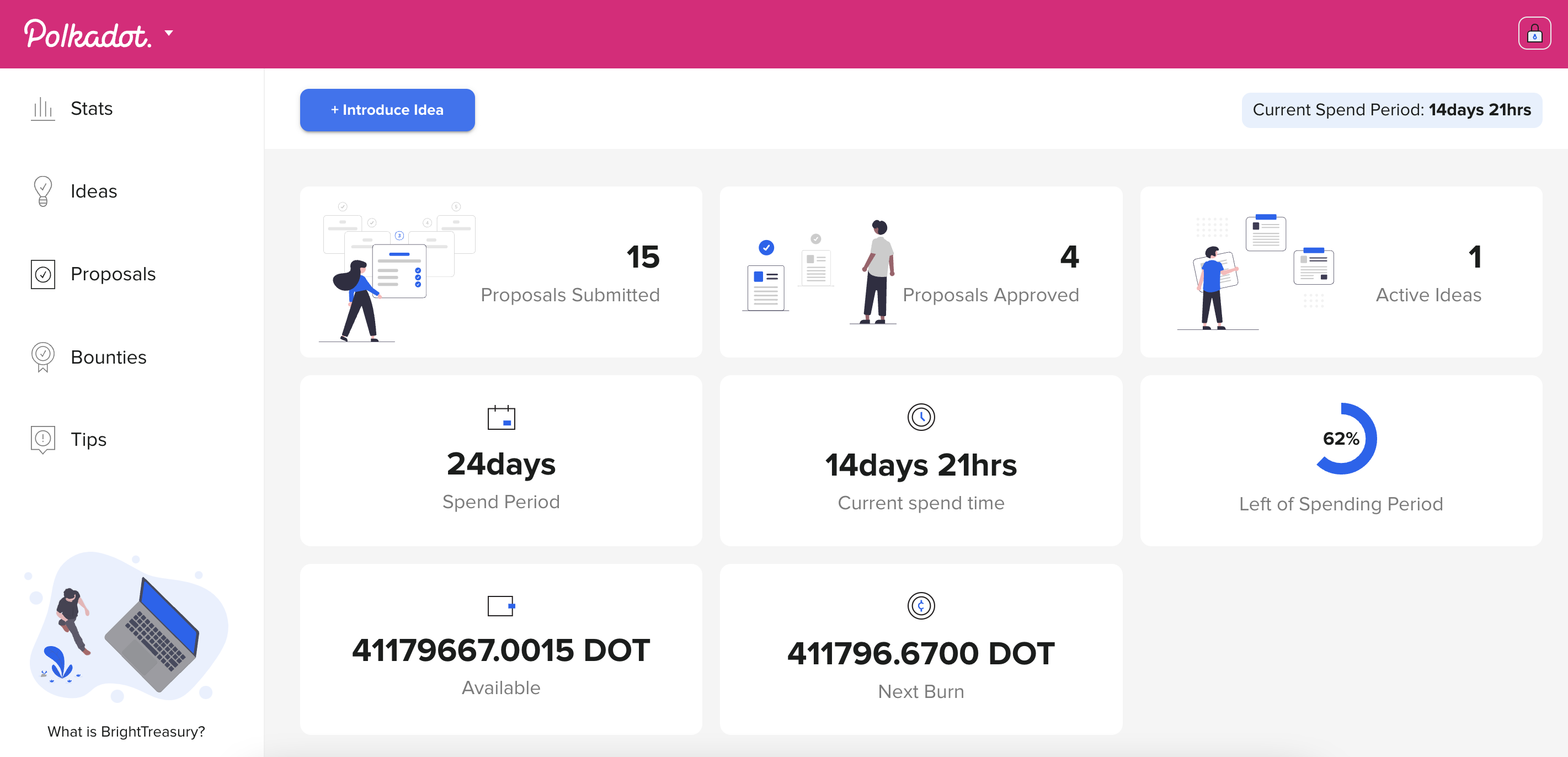Click the Stats sidebar icon

(x=41, y=107)
